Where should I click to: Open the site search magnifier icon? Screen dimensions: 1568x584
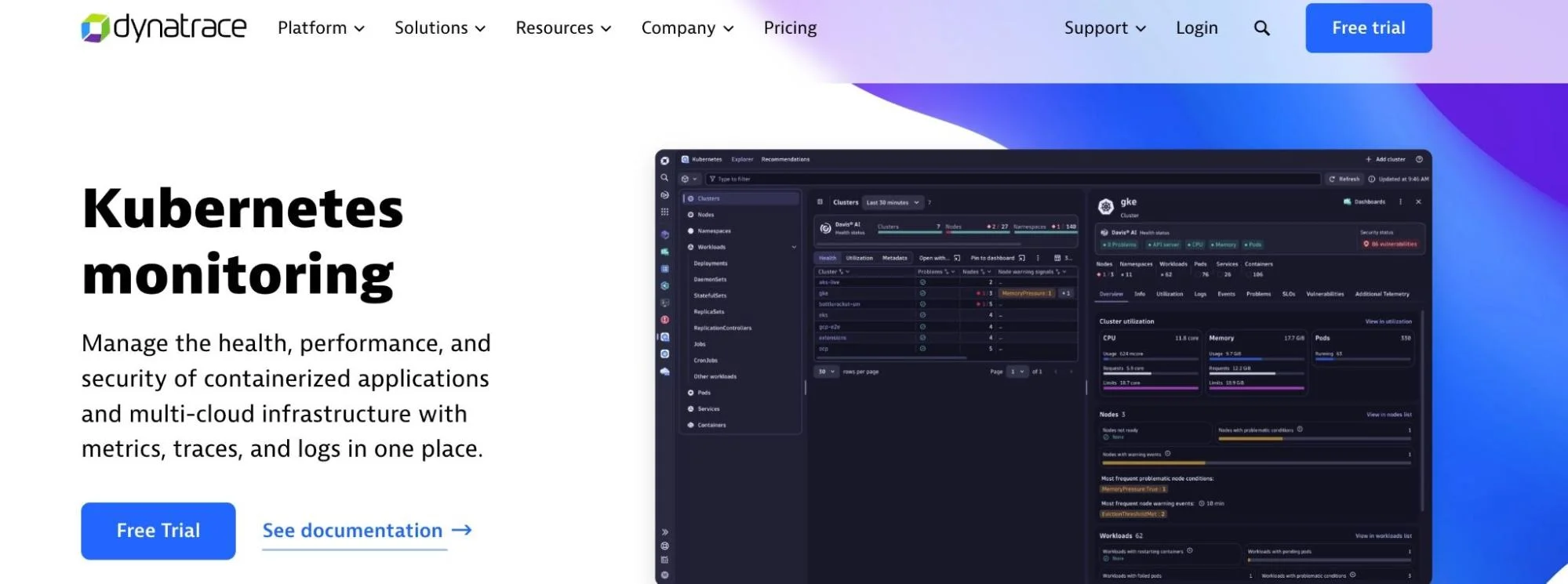click(x=1261, y=28)
